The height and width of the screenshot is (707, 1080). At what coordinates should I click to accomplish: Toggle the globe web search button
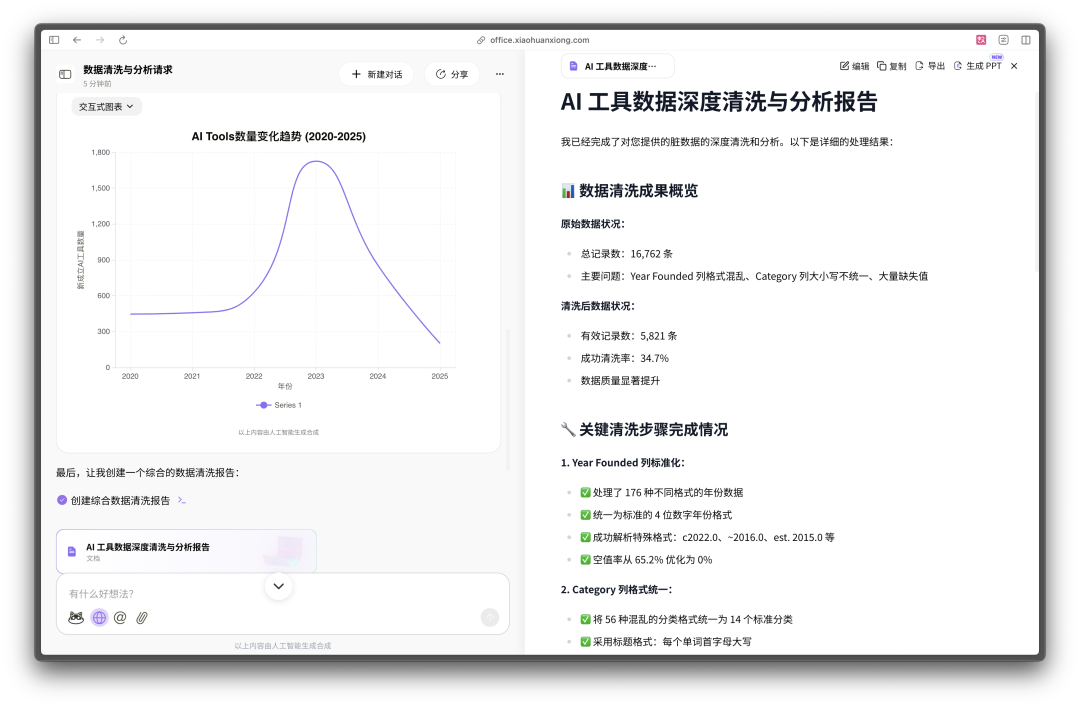click(x=99, y=618)
